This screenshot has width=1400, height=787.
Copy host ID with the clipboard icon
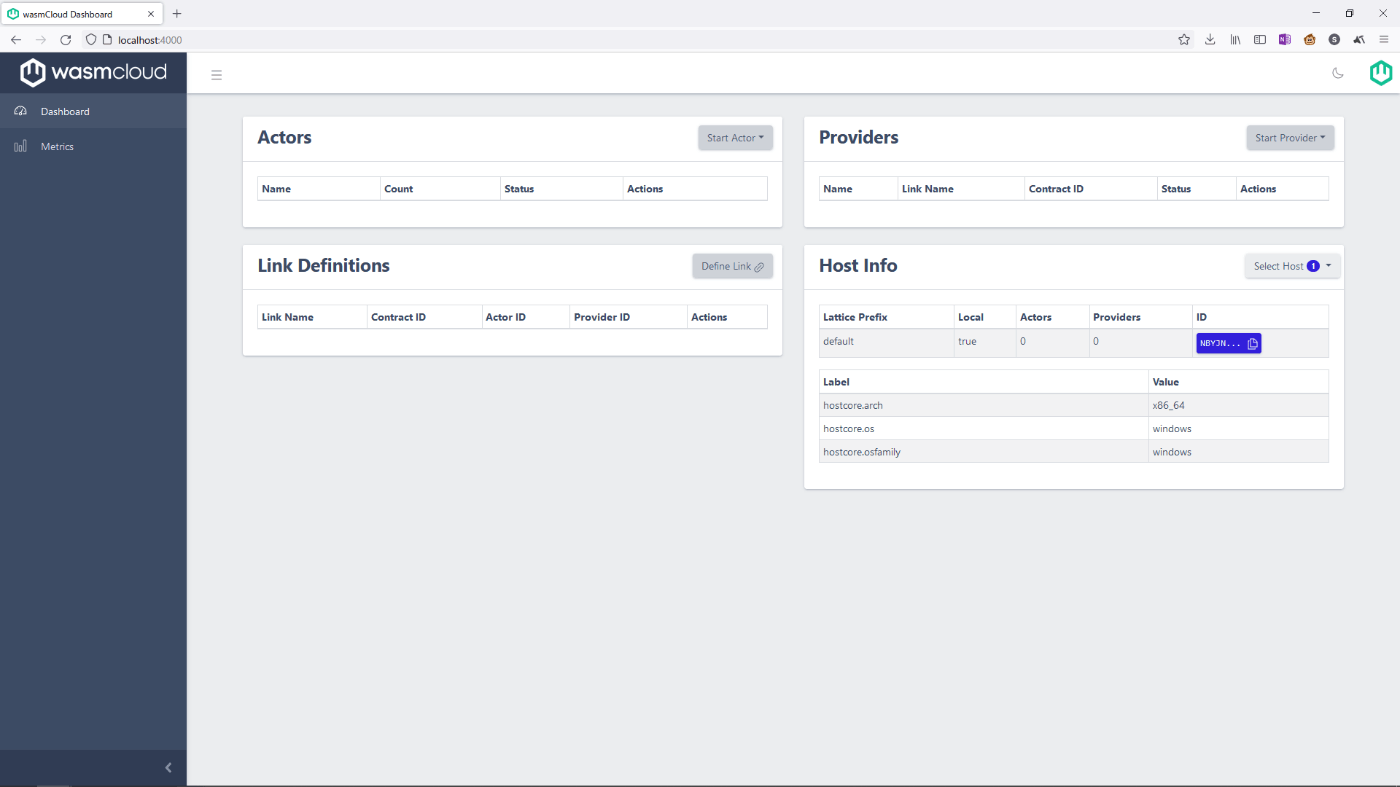pos(1253,343)
